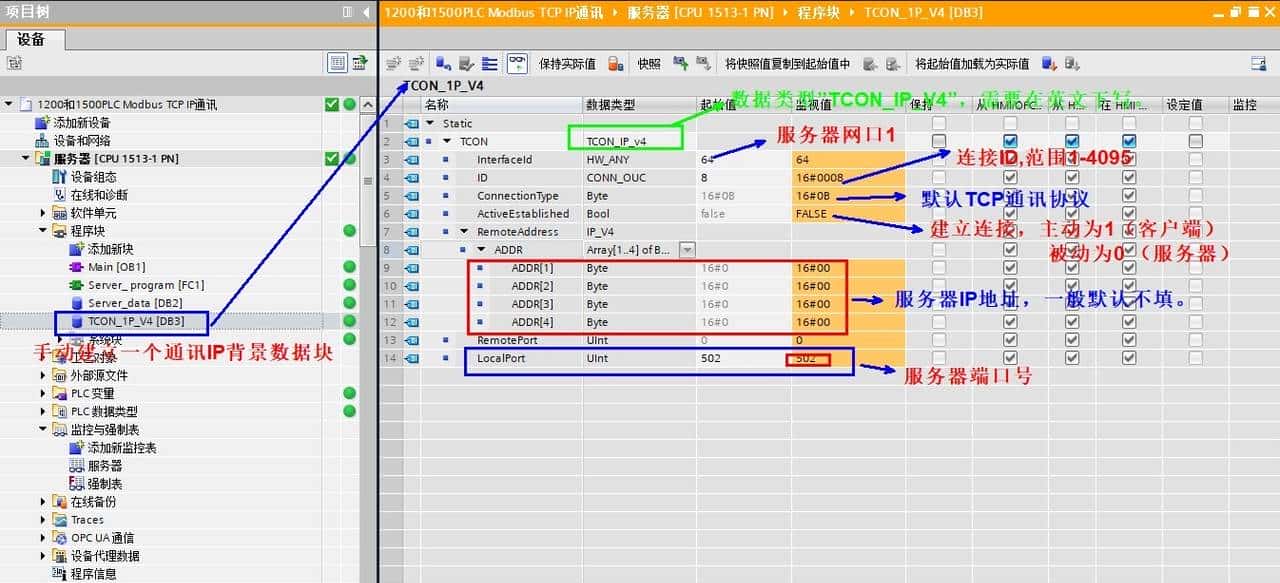The height and width of the screenshot is (583, 1280).
Task: Open the data type dropdown in ADDR row
Action: tap(687, 250)
